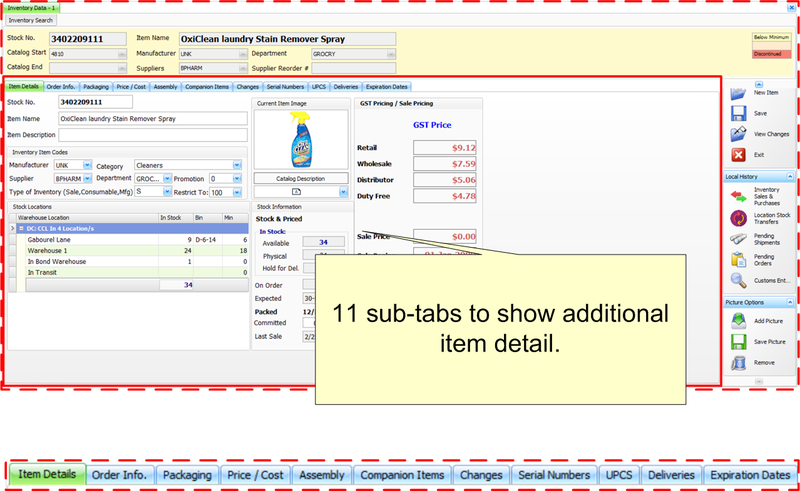
Task: Open the Promotion dropdown
Action: (237, 179)
